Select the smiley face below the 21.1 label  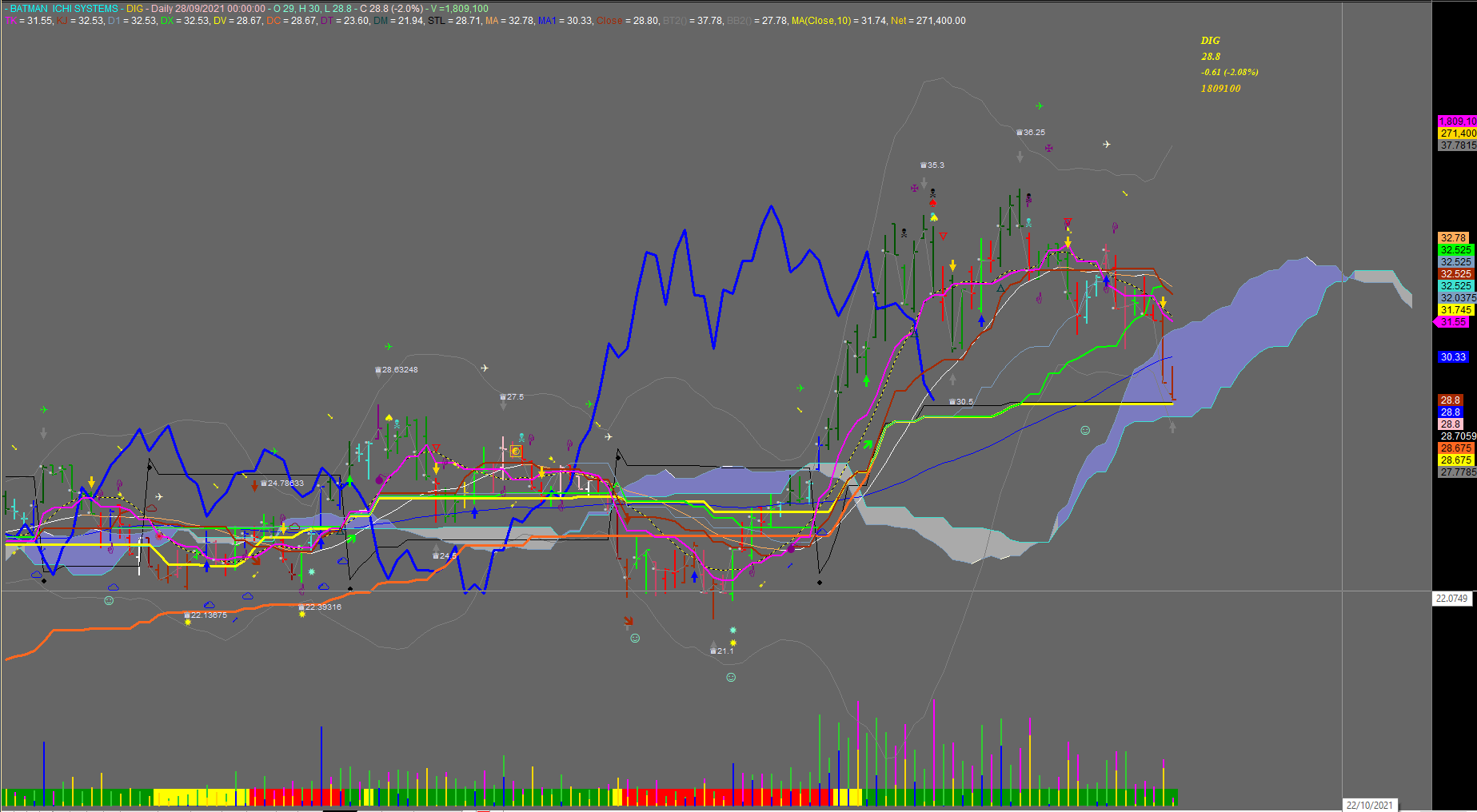click(x=730, y=678)
